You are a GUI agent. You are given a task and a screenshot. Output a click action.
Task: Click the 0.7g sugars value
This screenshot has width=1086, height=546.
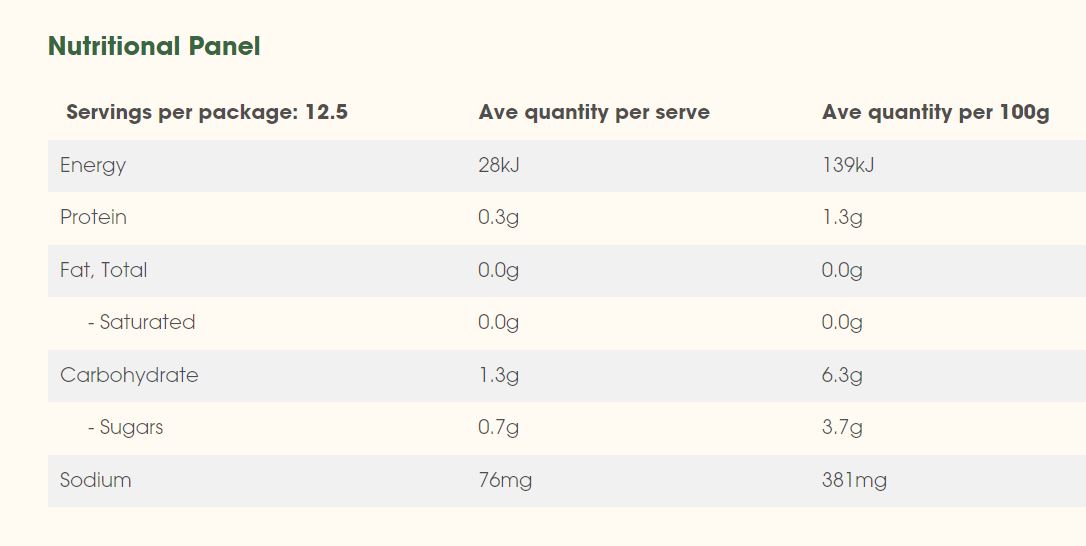pos(499,427)
